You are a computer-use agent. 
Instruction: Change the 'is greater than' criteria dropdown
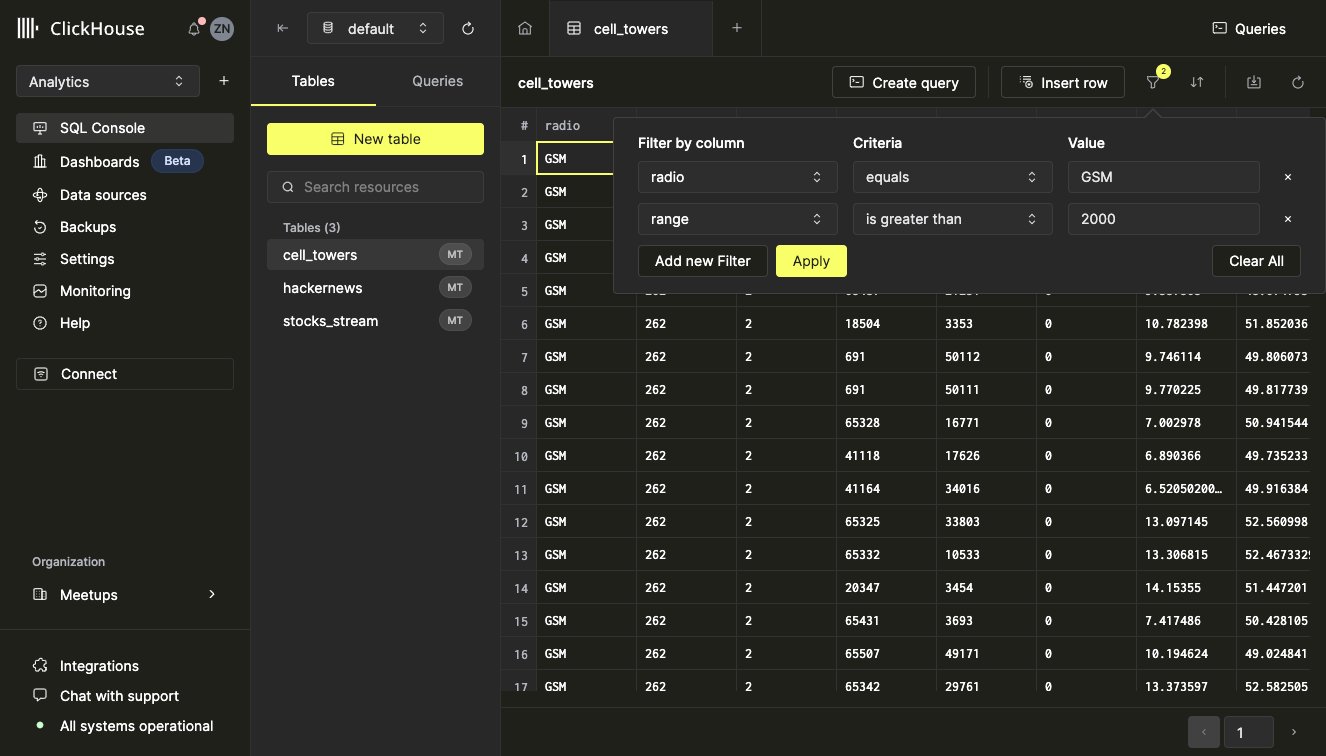[x=952, y=219]
